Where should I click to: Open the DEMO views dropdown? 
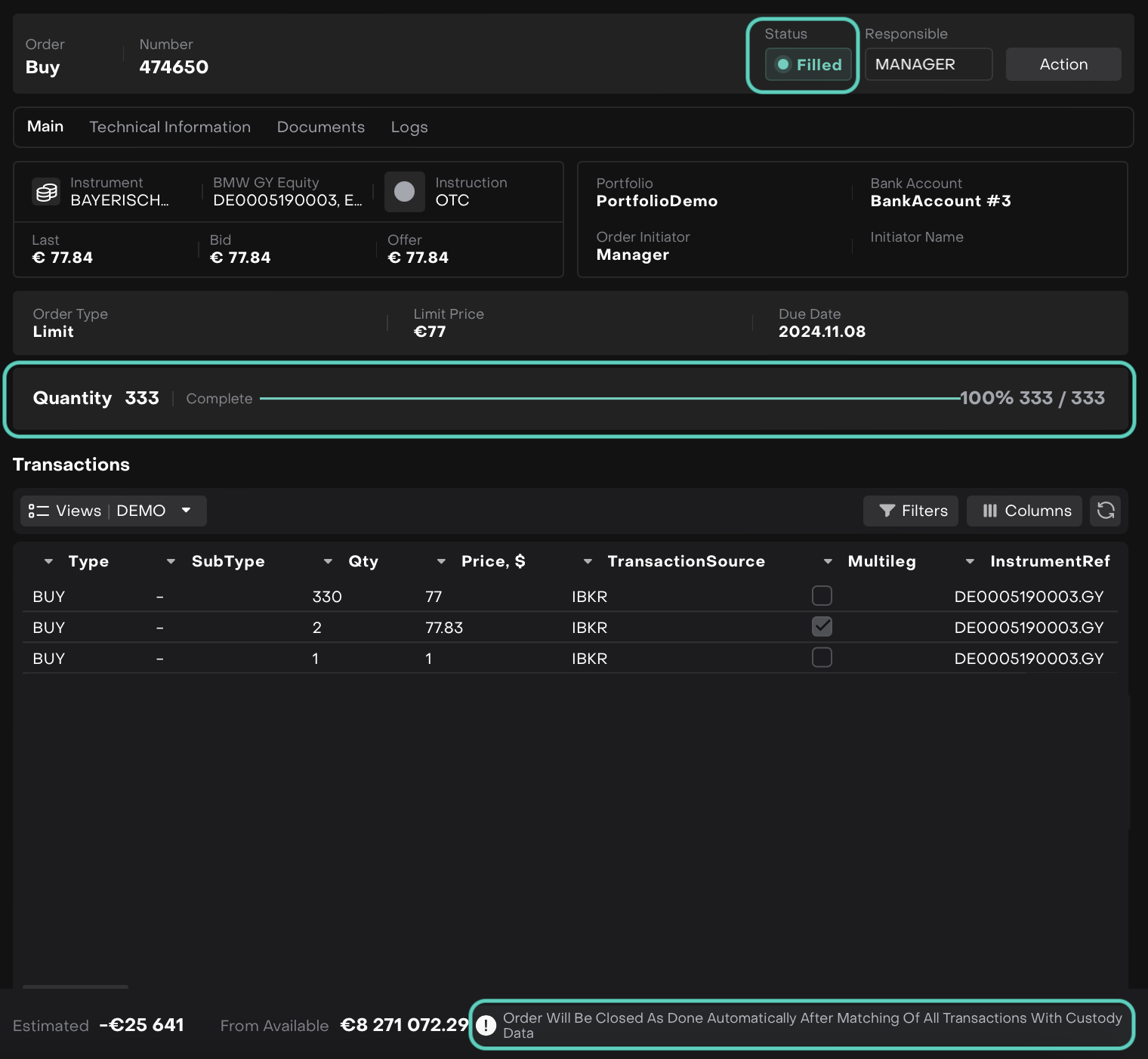tap(186, 511)
